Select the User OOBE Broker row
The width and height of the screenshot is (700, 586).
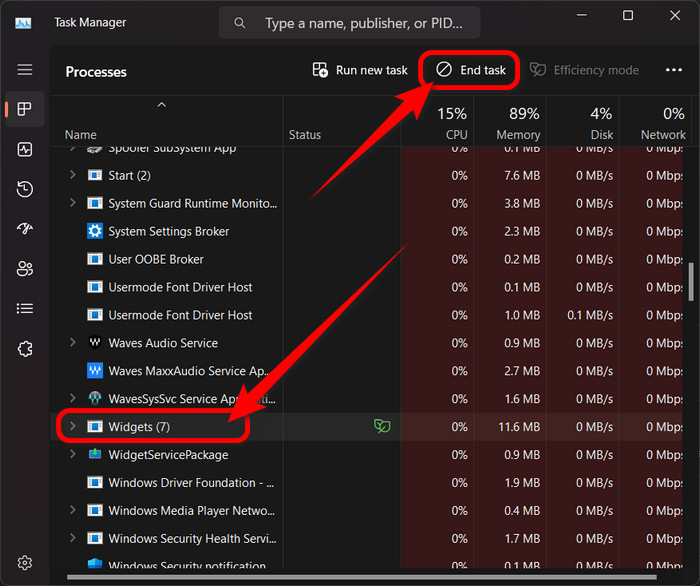point(366,259)
